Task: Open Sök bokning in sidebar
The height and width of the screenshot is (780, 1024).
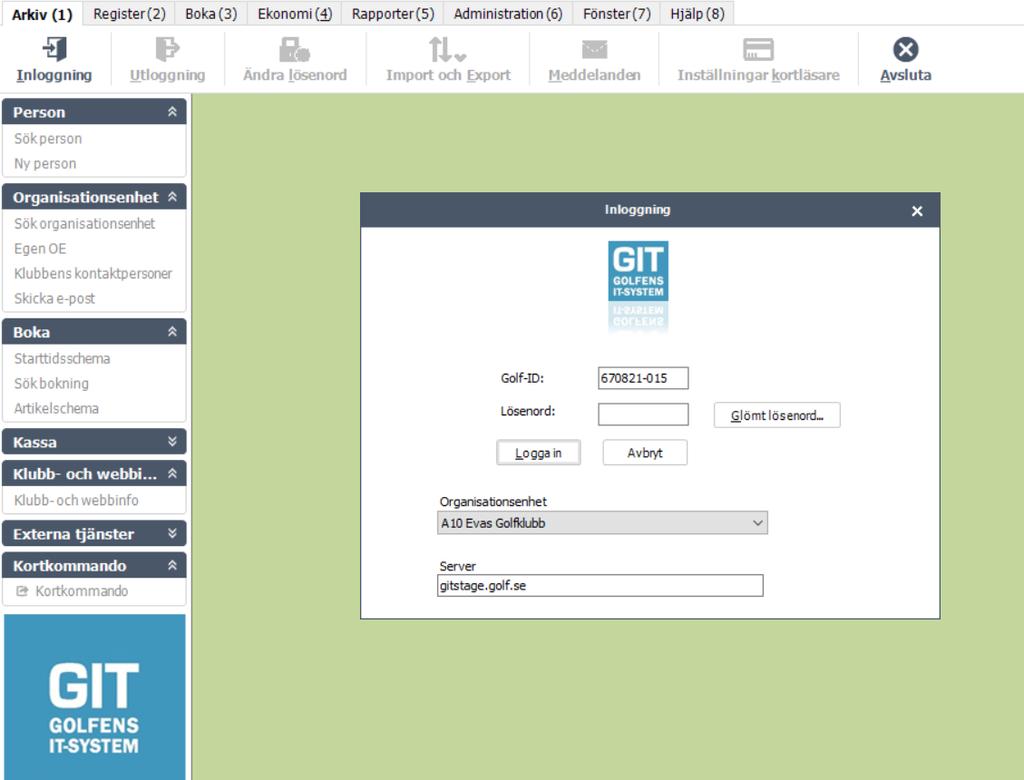Action: click(51, 383)
